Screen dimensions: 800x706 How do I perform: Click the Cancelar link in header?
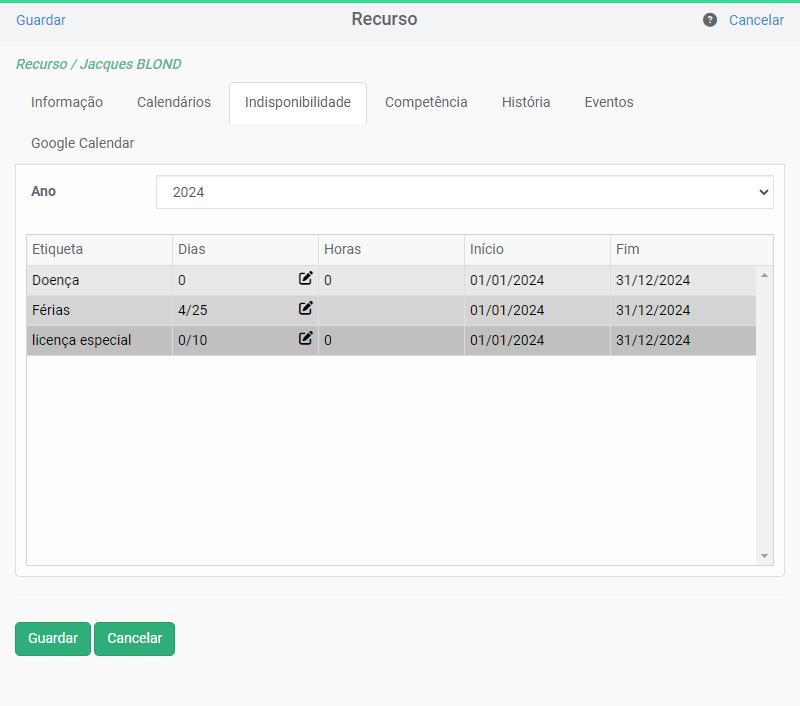[x=756, y=20]
